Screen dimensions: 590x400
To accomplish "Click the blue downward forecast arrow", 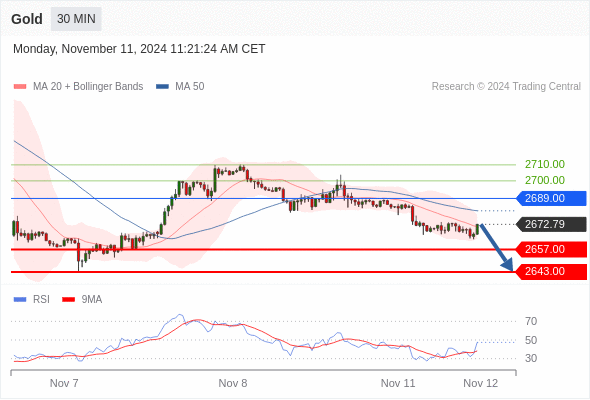I will pos(497,248).
